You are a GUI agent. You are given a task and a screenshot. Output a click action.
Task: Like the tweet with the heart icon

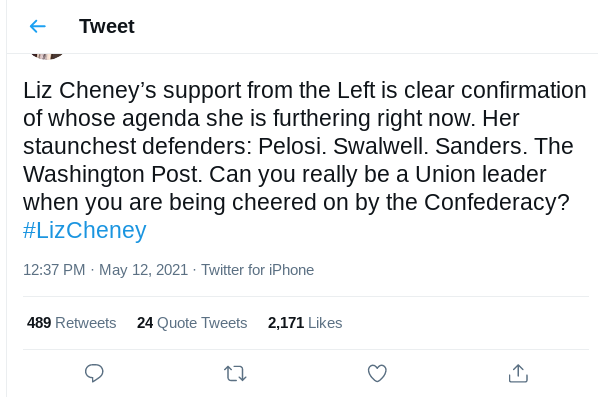pos(377,373)
